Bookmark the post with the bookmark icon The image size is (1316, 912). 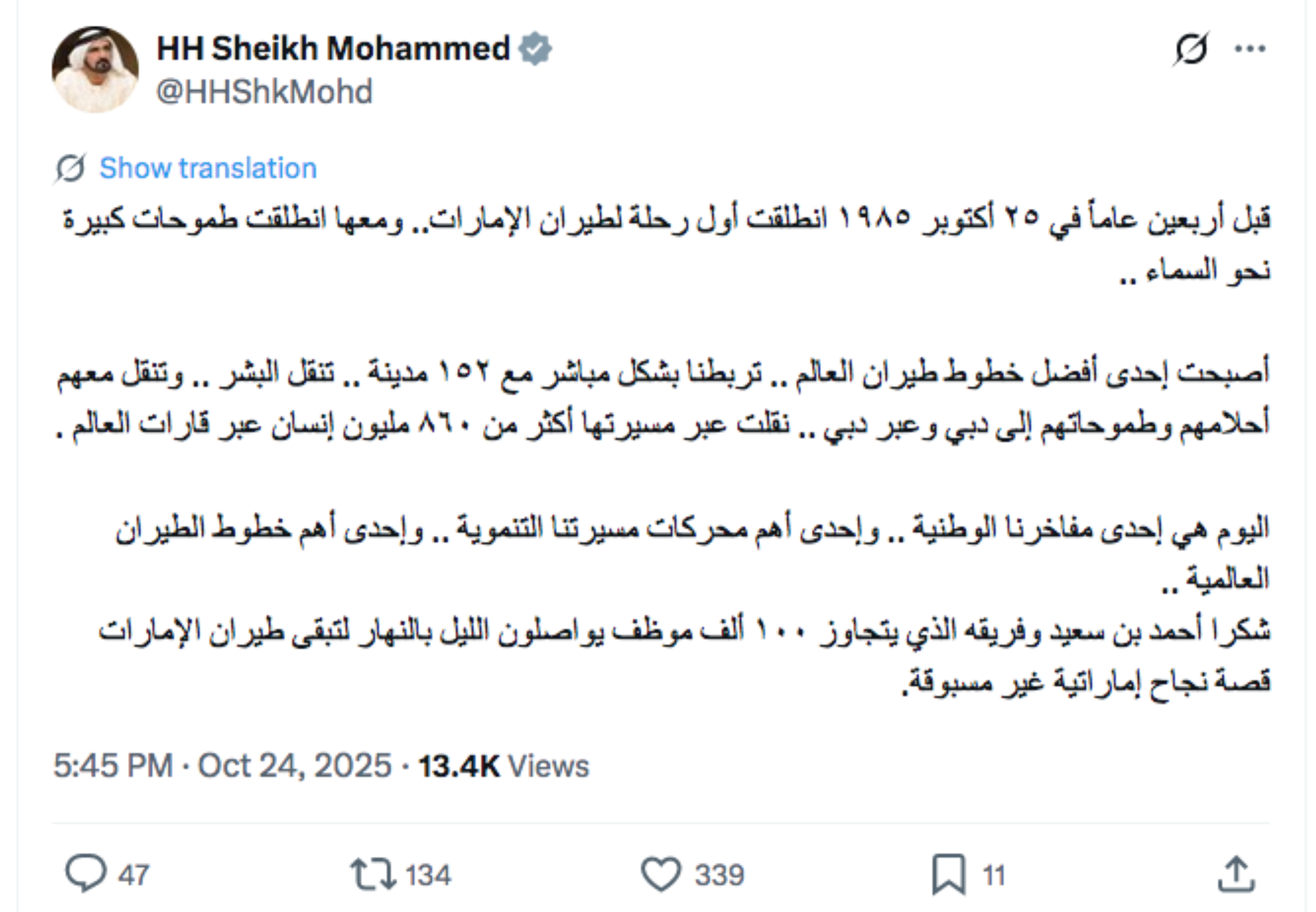point(949,874)
